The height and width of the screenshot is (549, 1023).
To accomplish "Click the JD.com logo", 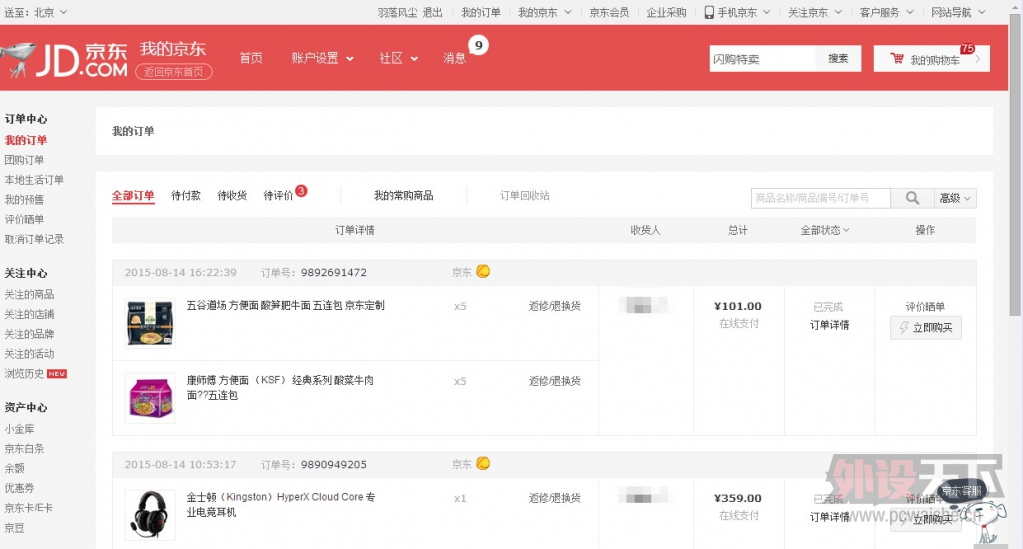I will (x=64, y=60).
